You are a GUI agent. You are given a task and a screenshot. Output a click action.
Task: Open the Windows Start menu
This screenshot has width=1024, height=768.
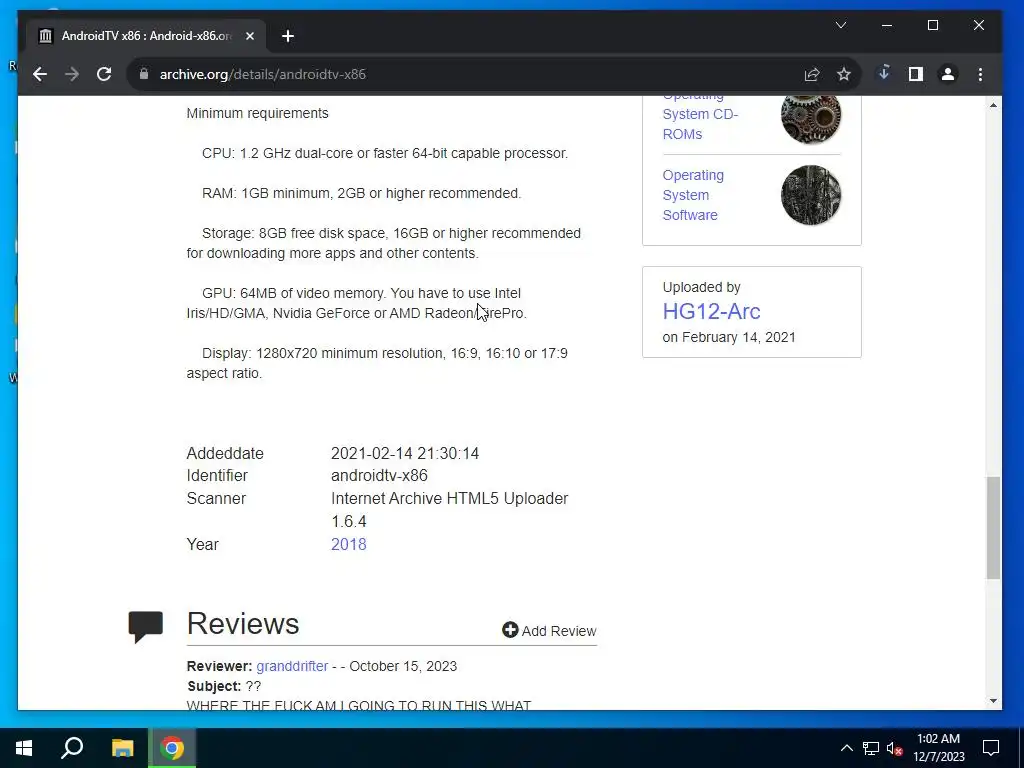pos(24,748)
